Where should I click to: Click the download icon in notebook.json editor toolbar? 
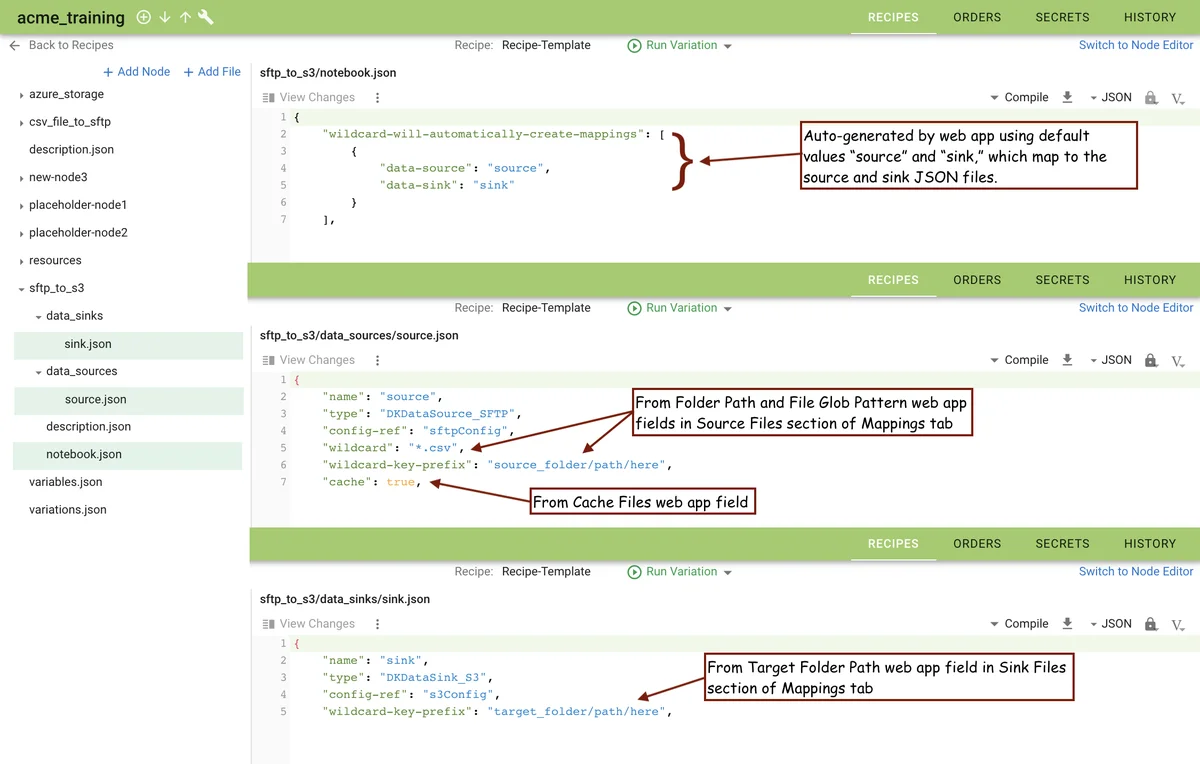pyautogui.click(x=1067, y=97)
